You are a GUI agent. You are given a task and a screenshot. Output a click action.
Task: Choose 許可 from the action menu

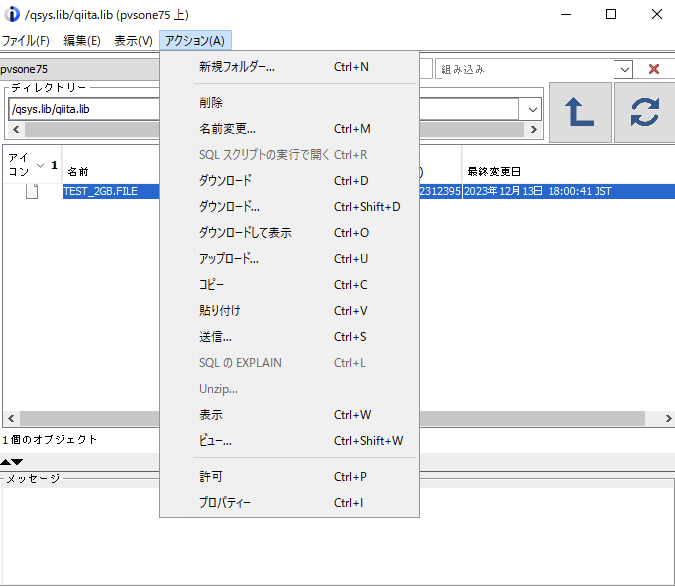(x=289, y=477)
